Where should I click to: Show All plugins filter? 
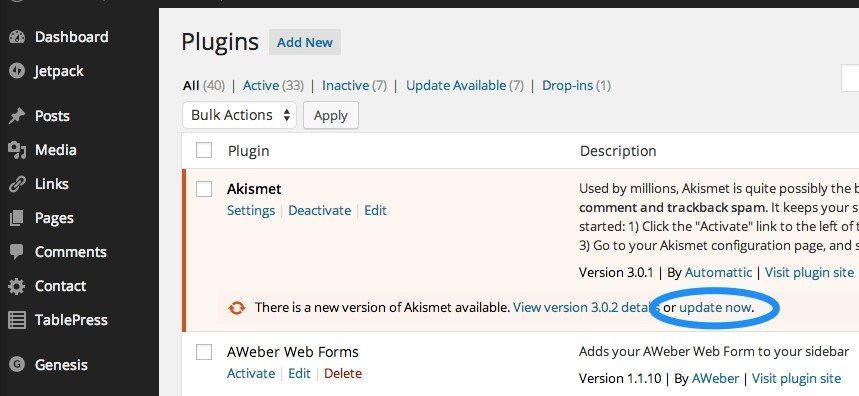[204, 85]
